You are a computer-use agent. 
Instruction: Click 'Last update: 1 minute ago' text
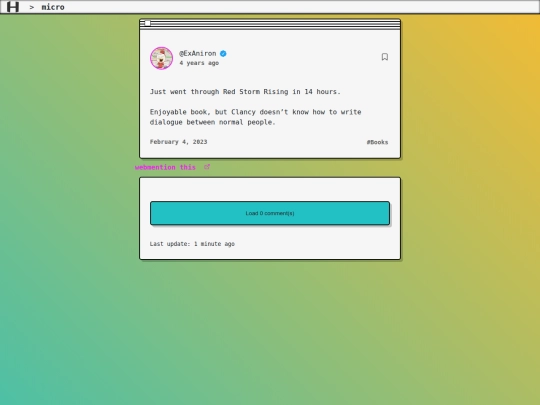[192, 244]
